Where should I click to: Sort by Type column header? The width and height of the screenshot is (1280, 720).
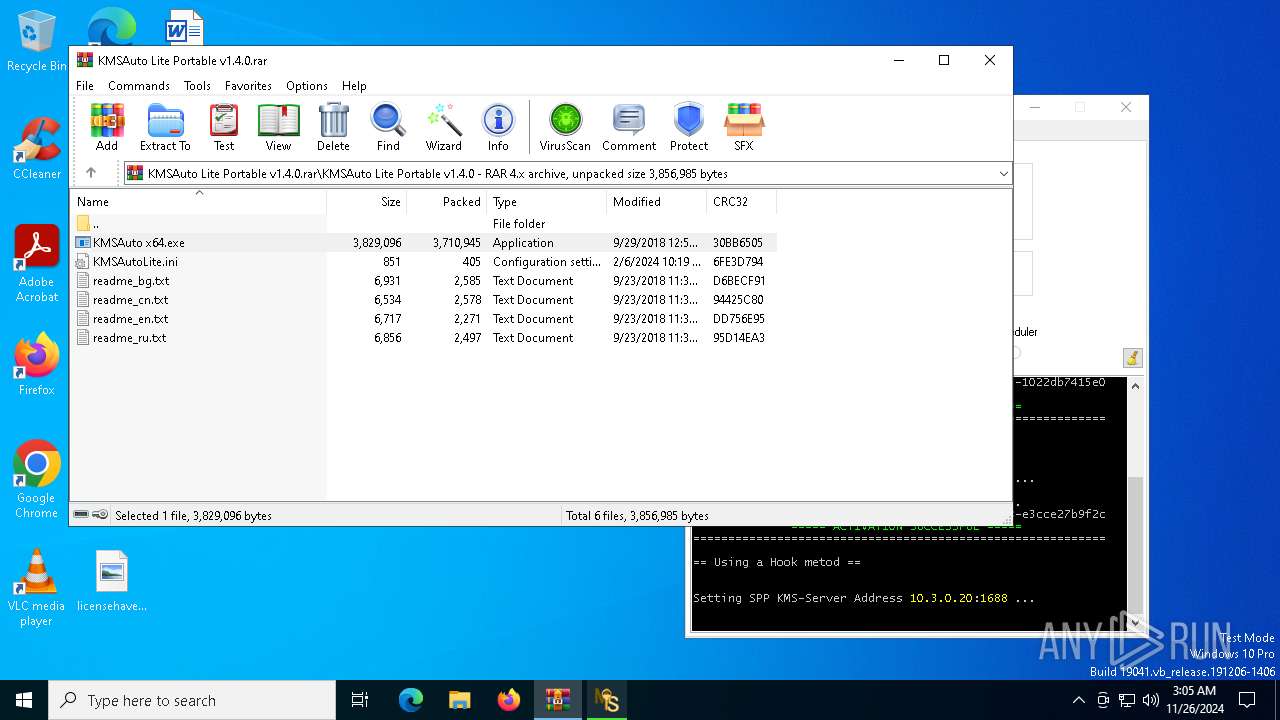pos(547,202)
